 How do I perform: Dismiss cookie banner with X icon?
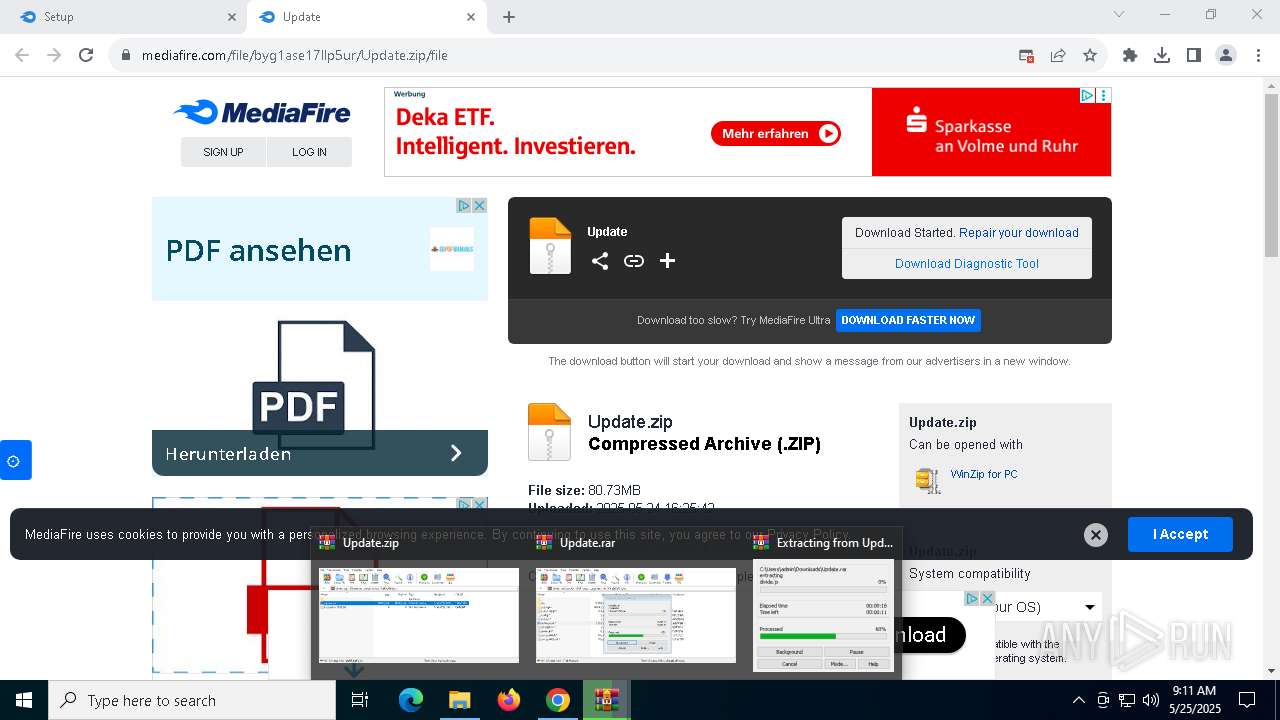click(1096, 535)
